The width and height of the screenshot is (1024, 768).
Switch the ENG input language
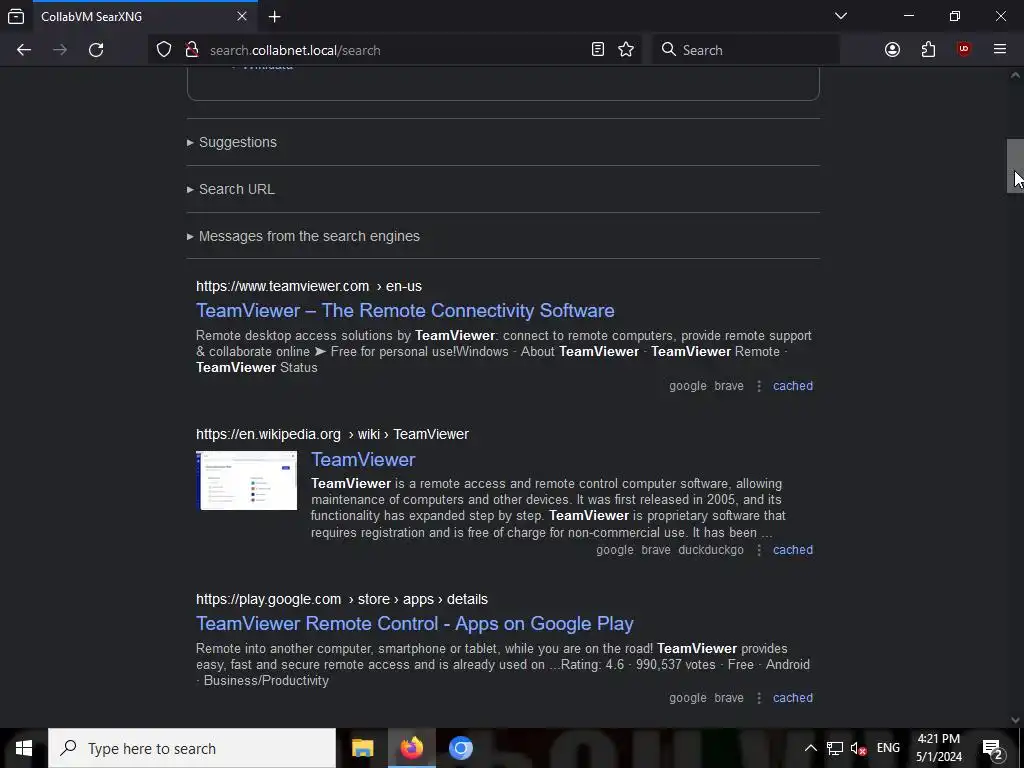pos(888,748)
